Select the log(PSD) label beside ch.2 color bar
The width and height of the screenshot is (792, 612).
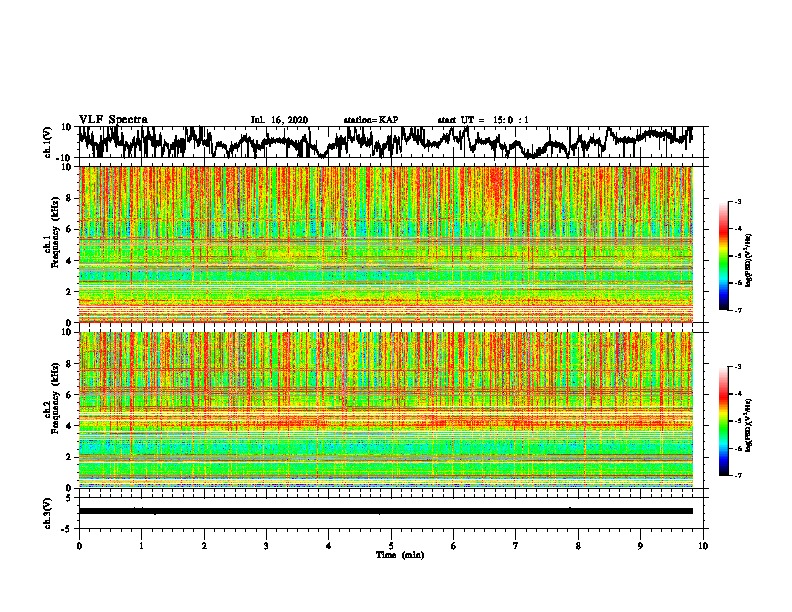[748, 425]
